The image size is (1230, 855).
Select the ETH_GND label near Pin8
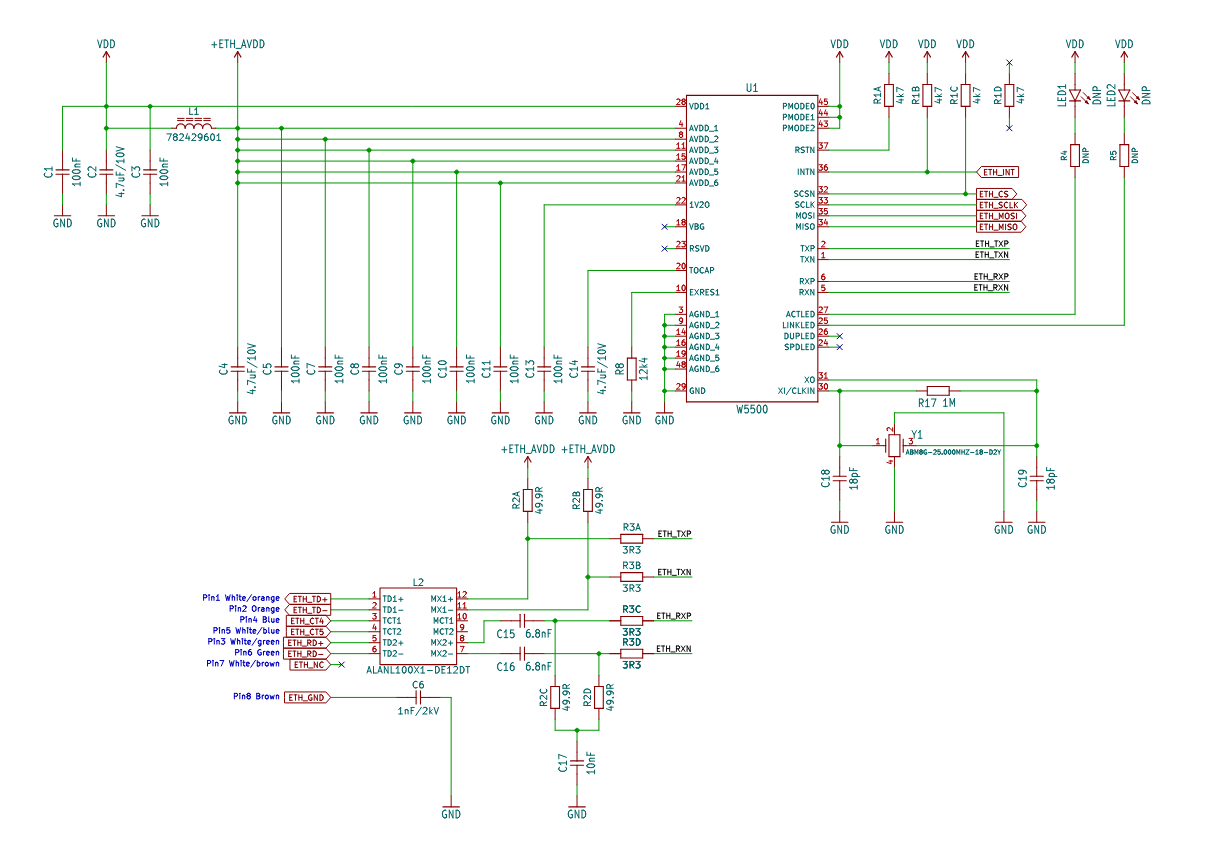[306, 697]
